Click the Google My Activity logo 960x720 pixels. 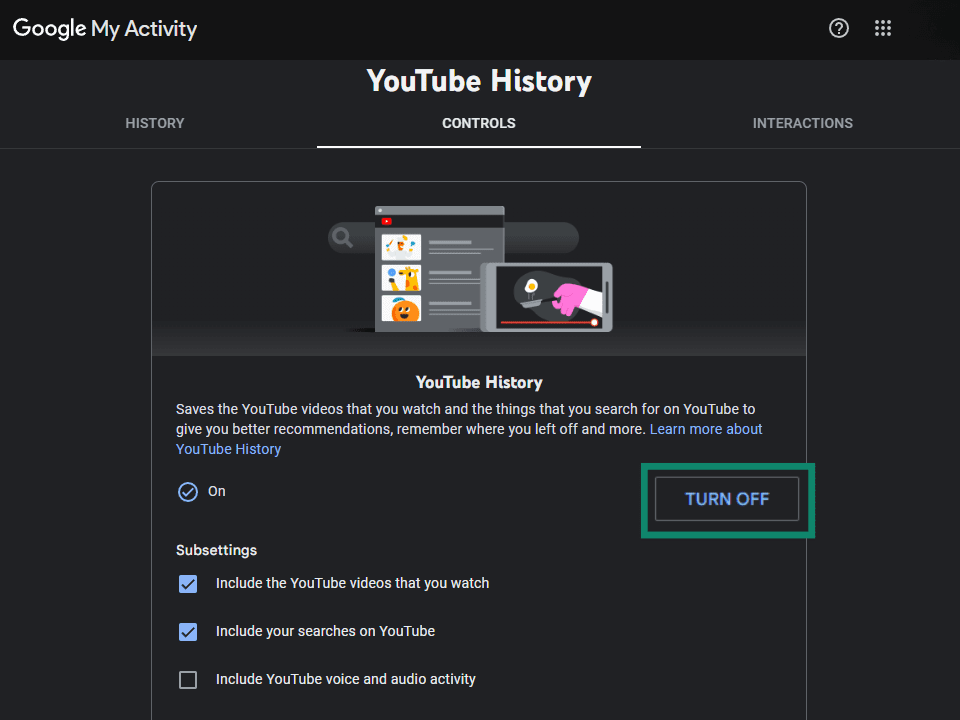coord(105,29)
